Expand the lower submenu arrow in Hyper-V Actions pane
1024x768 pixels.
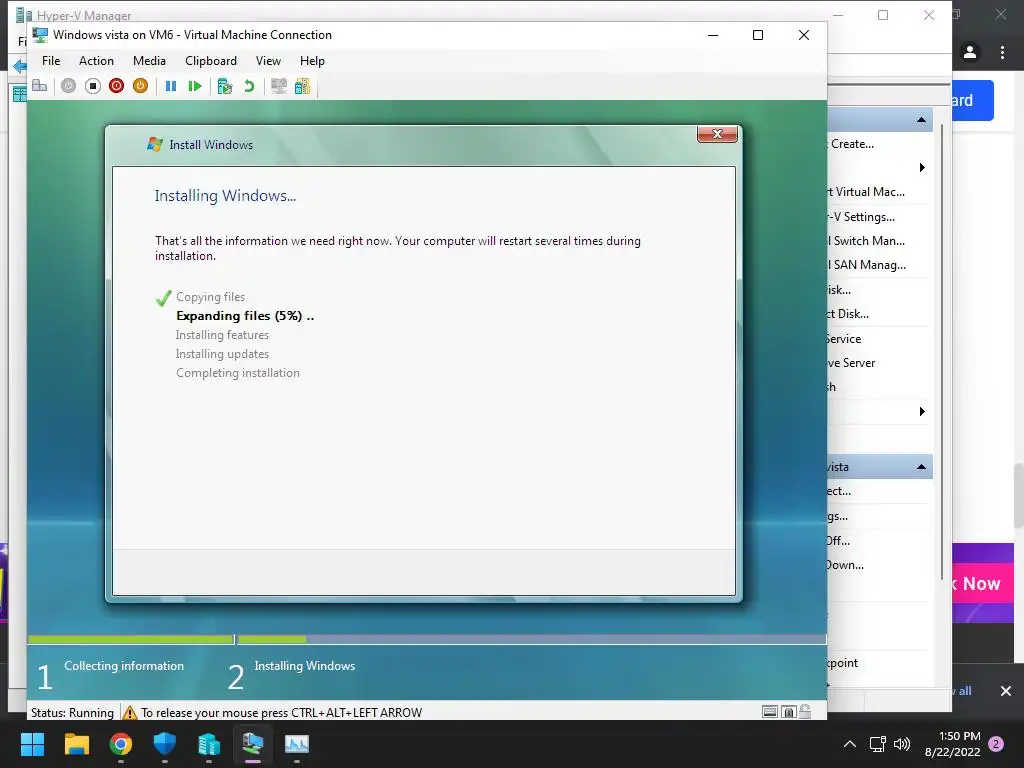(x=922, y=411)
